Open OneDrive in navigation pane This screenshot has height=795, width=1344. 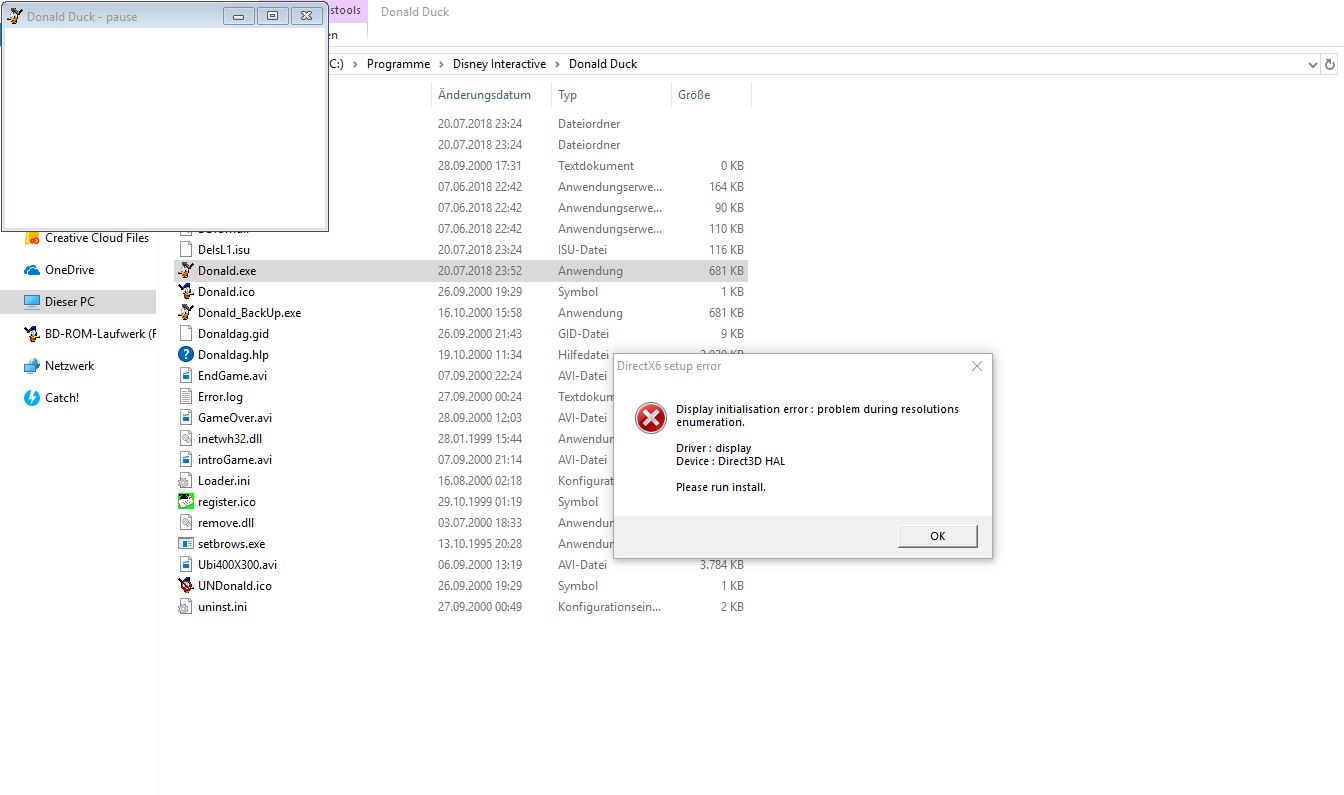(x=69, y=270)
